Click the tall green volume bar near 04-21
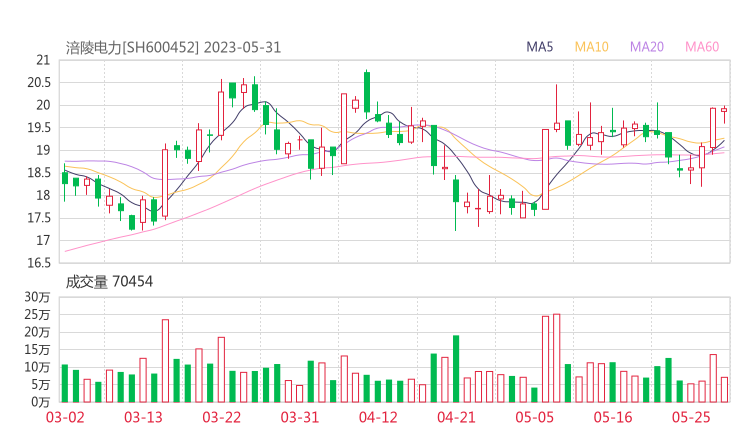740x440 pixels. tap(456, 369)
